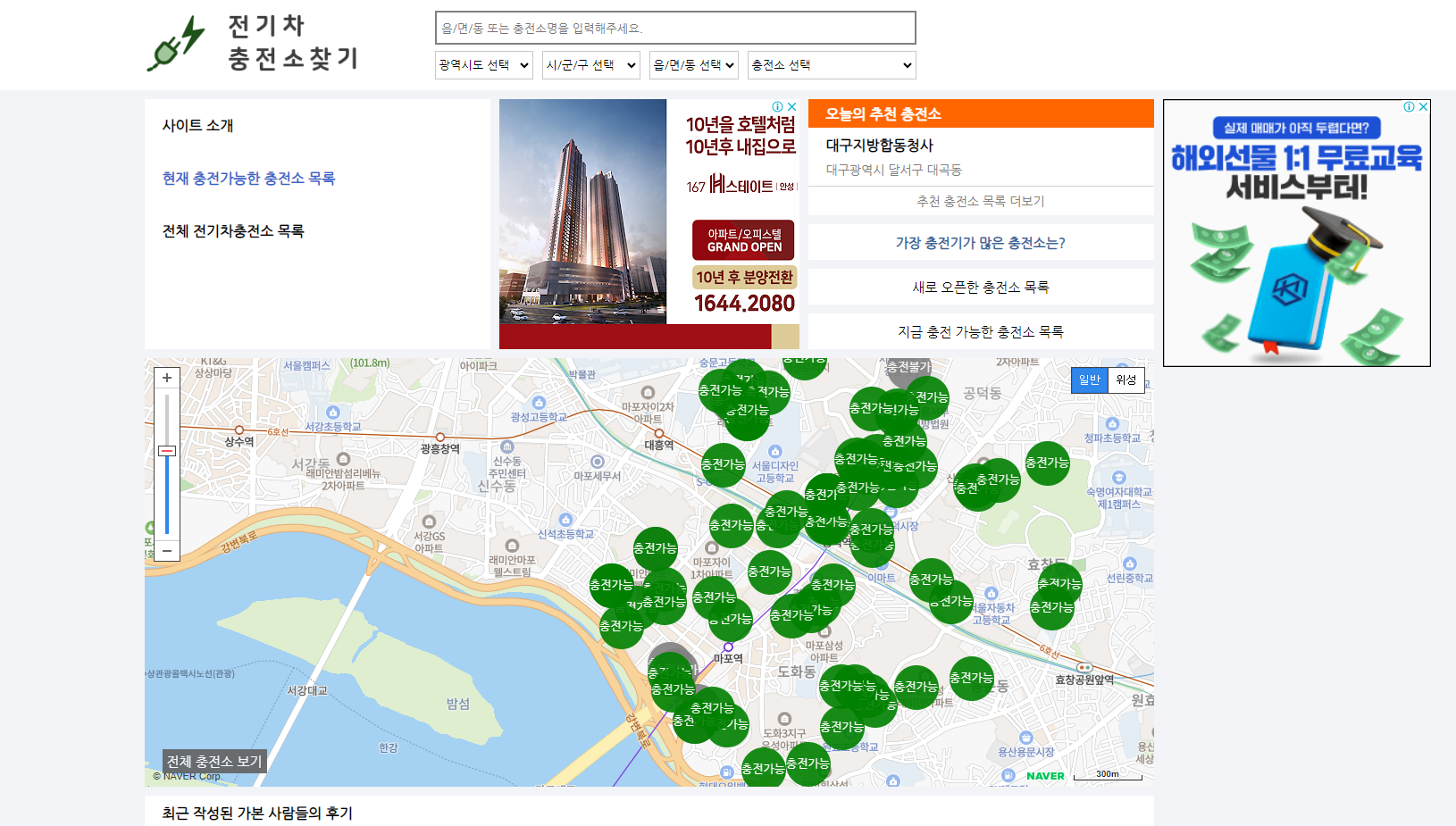Click the NAVER logo on the map
The image size is (1456, 826).
1043,776
